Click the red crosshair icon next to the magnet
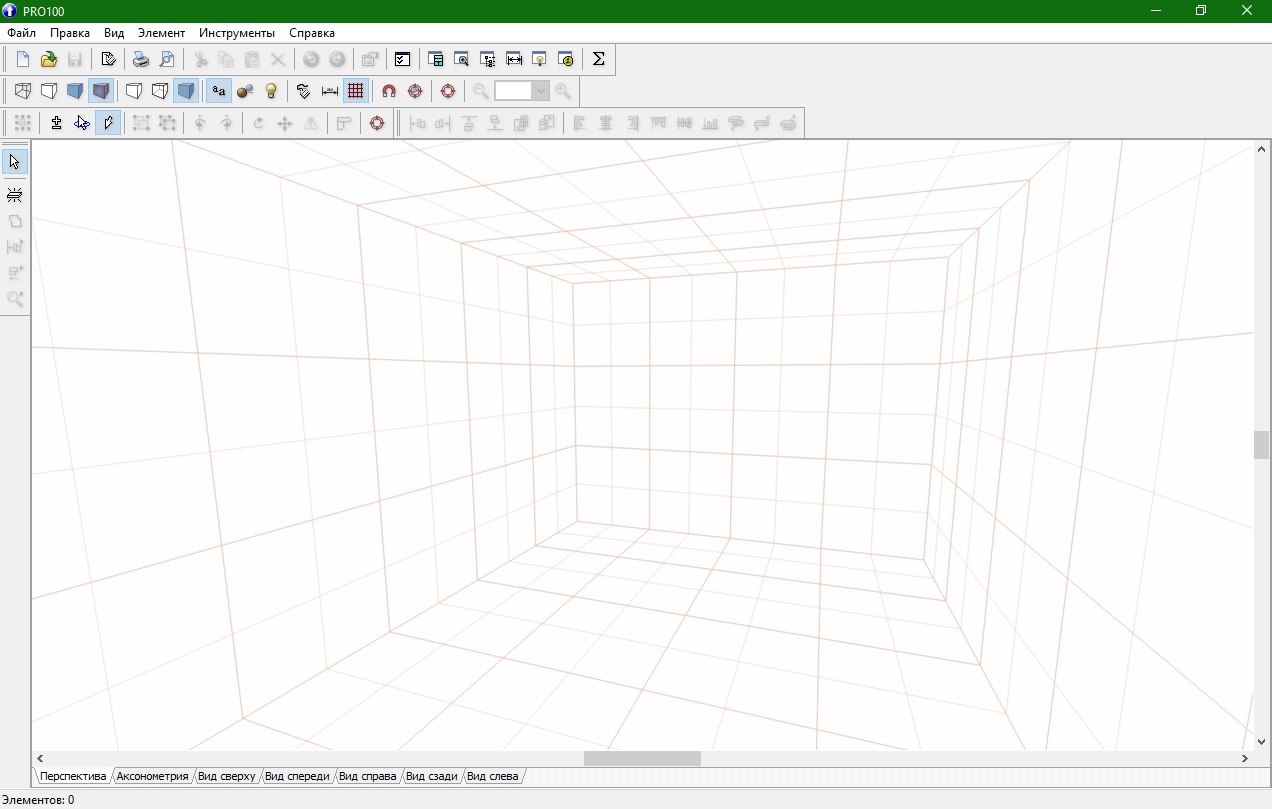 coord(415,91)
